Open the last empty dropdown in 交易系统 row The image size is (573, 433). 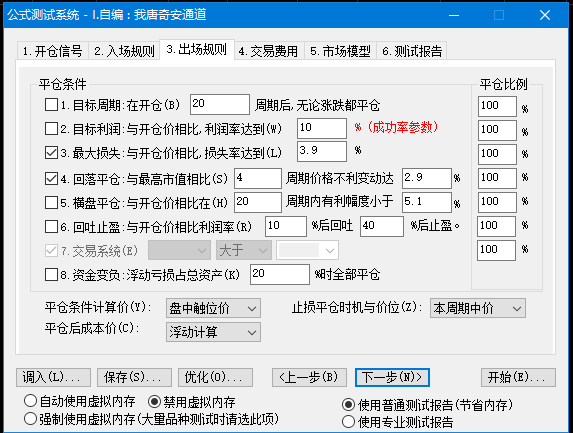(x=307, y=250)
